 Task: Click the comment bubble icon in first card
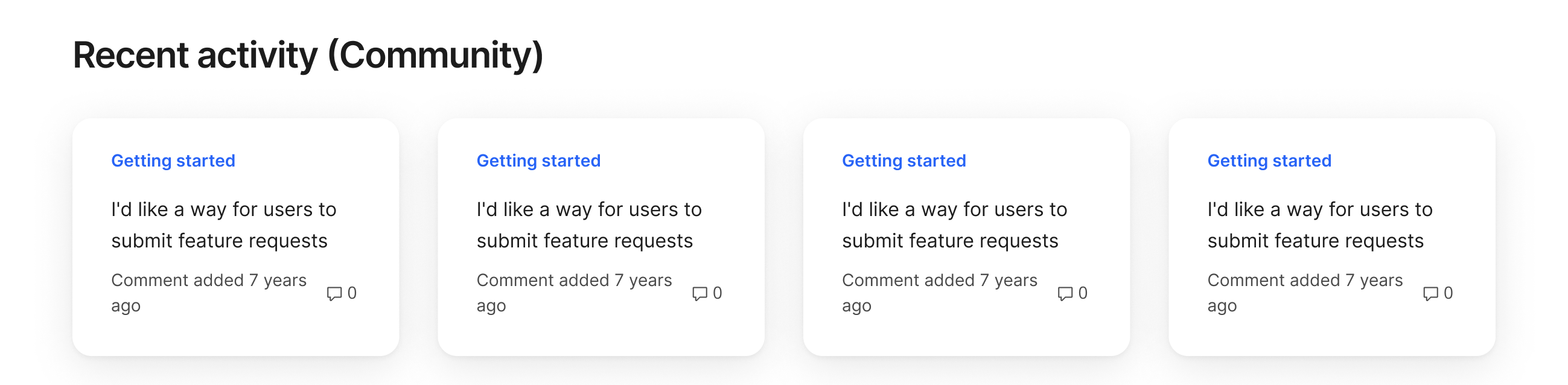click(x=334, y=294)
